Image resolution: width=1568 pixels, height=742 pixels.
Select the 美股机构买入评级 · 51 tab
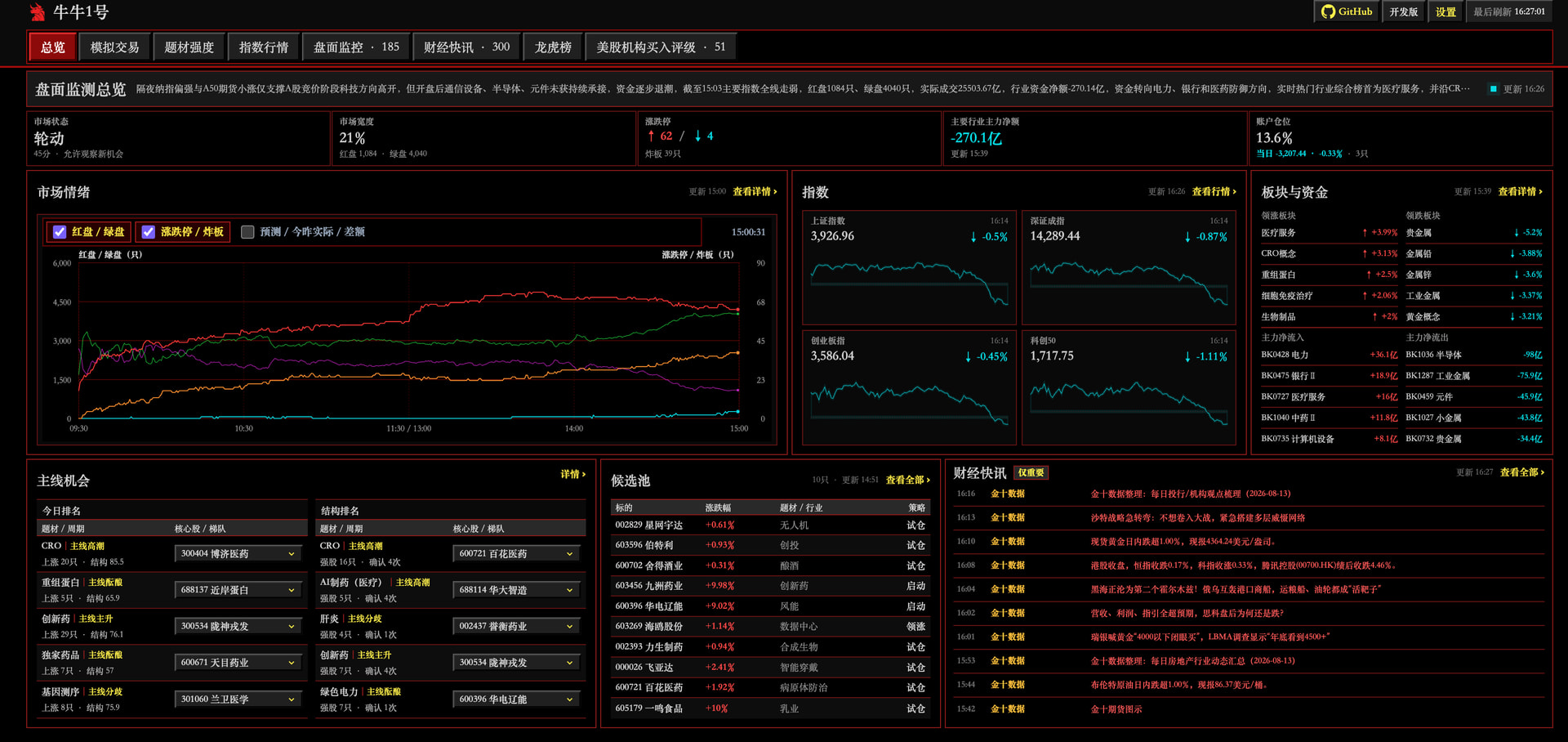coord(661,47)
